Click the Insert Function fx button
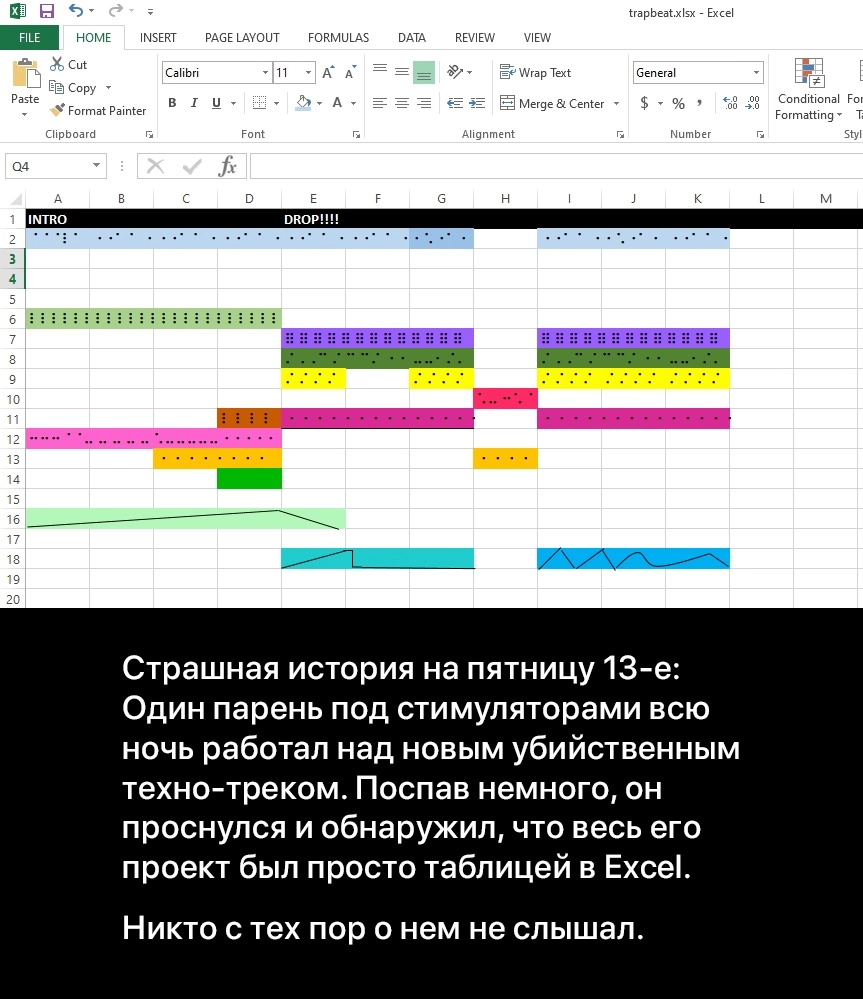The image size is (863, 999). pyautogui.click(x=227, y=166)
